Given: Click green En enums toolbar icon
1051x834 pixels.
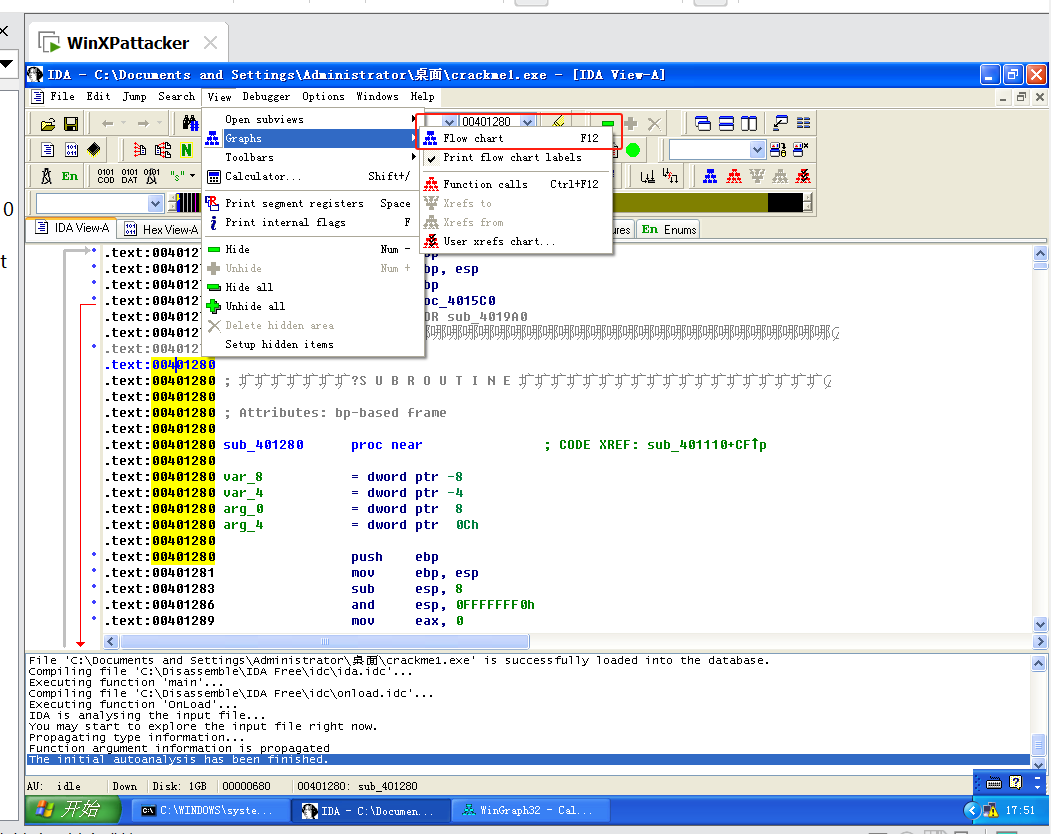Looking at the screenshot, I should click(x=70, y=176).
